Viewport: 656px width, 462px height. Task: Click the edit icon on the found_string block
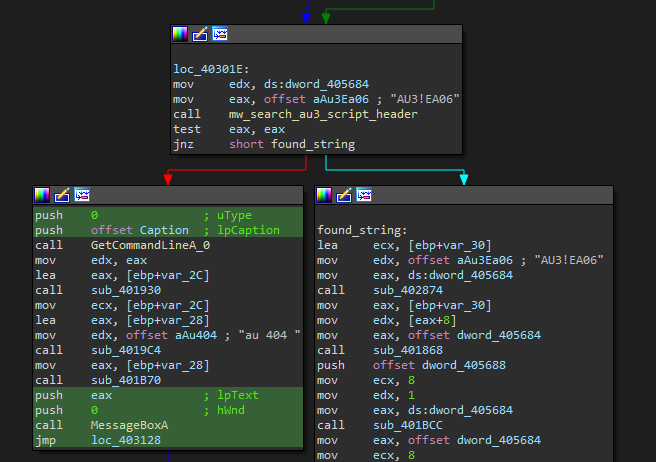point(345,194)
